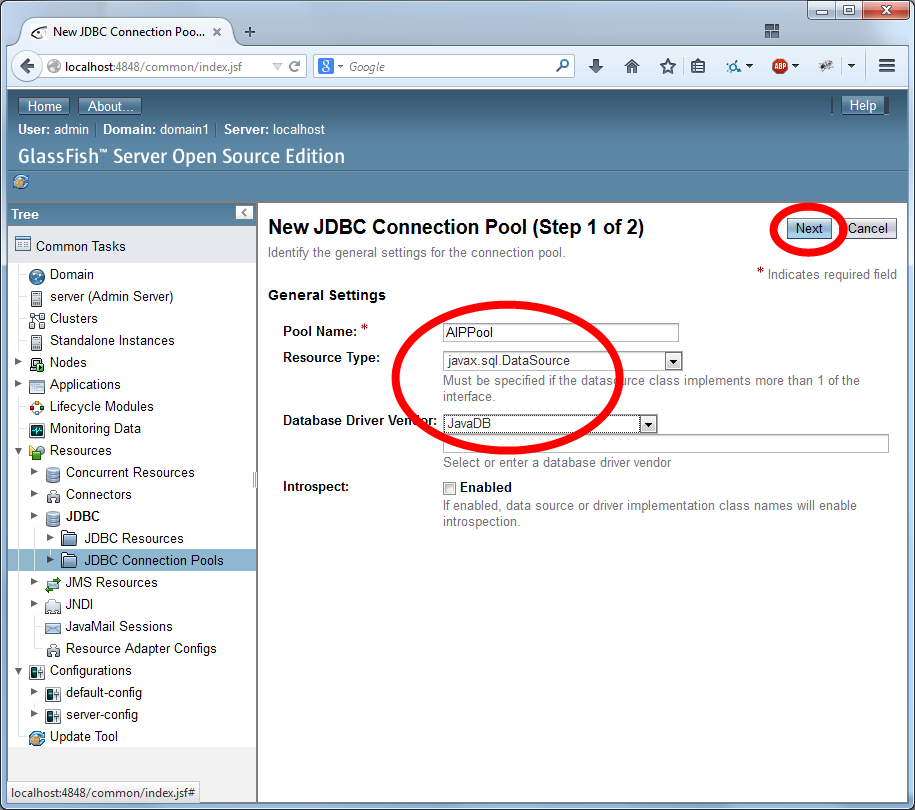This screenshot has width=915, height=810.
Task: Open Monitoring Data in the sidebar
Action: click(37, 428)
